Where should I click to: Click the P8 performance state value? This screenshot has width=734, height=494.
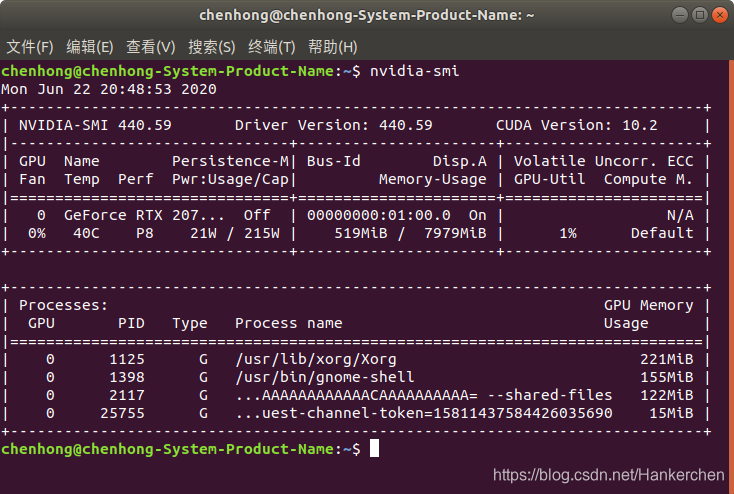click(145, 233)
